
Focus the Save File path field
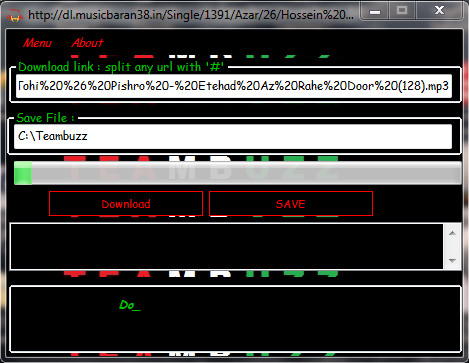coord(233,136)
